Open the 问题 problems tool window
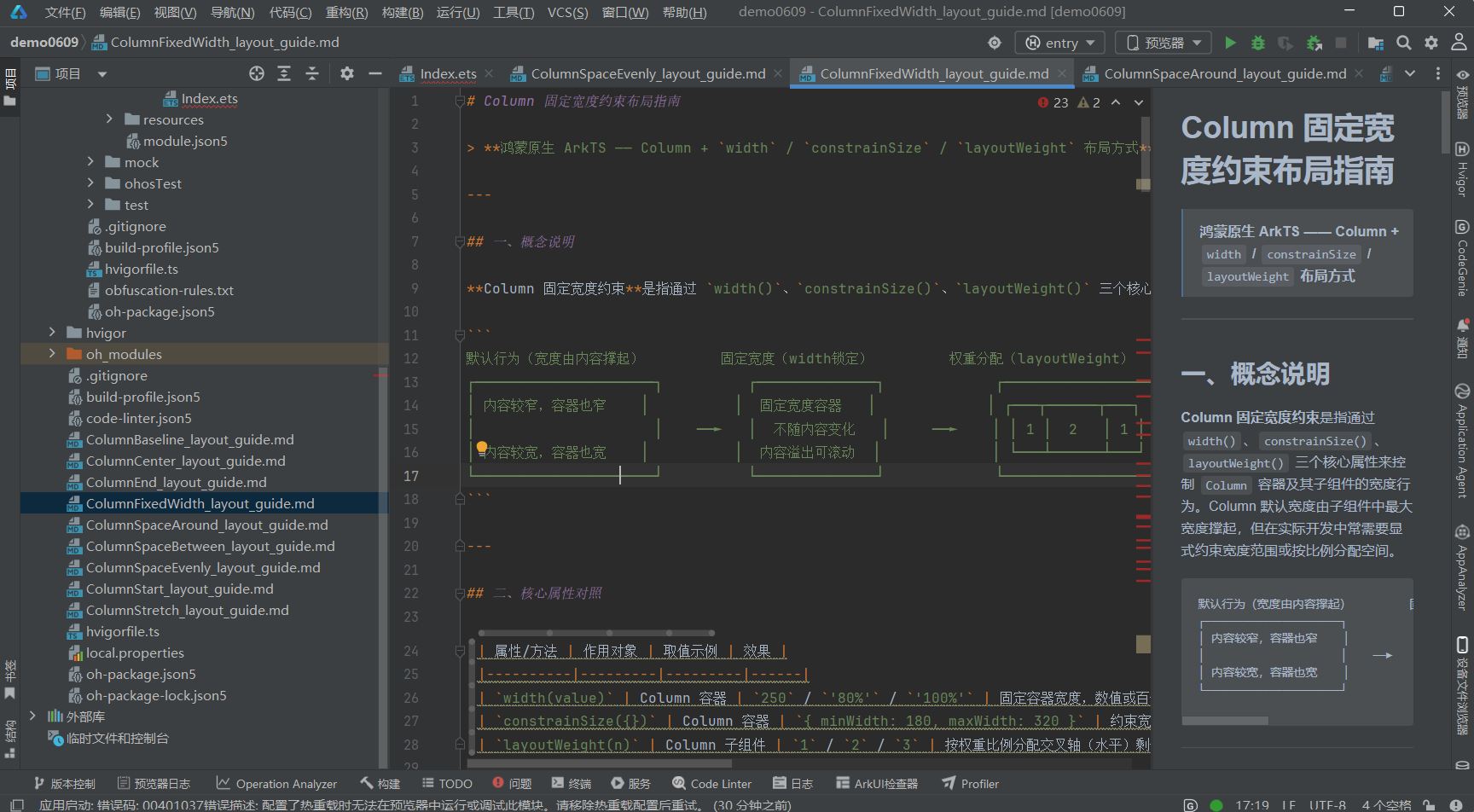 tap(512, 784)
